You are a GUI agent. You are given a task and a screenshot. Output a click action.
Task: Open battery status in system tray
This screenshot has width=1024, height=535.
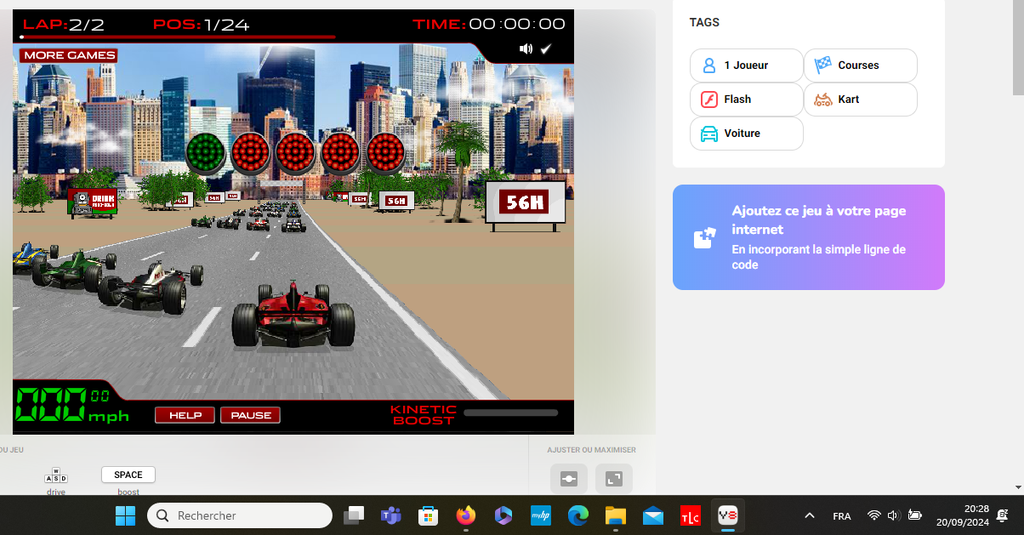tap(914, 515)
